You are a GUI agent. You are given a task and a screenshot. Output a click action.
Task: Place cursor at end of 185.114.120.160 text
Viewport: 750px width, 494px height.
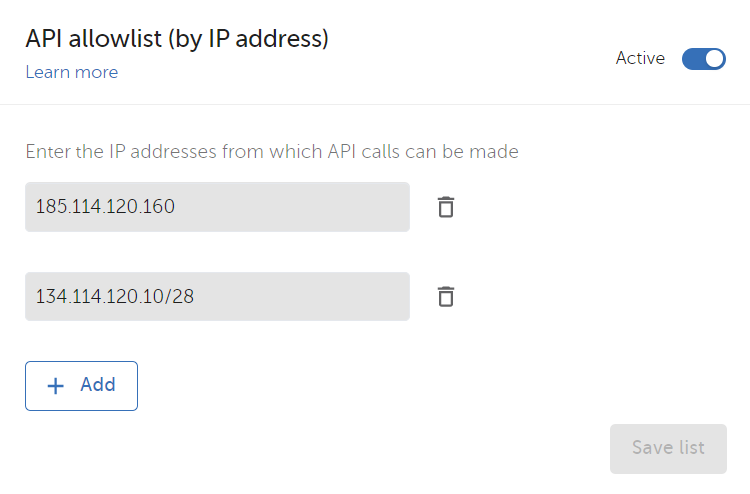click(x=177, y=207)
